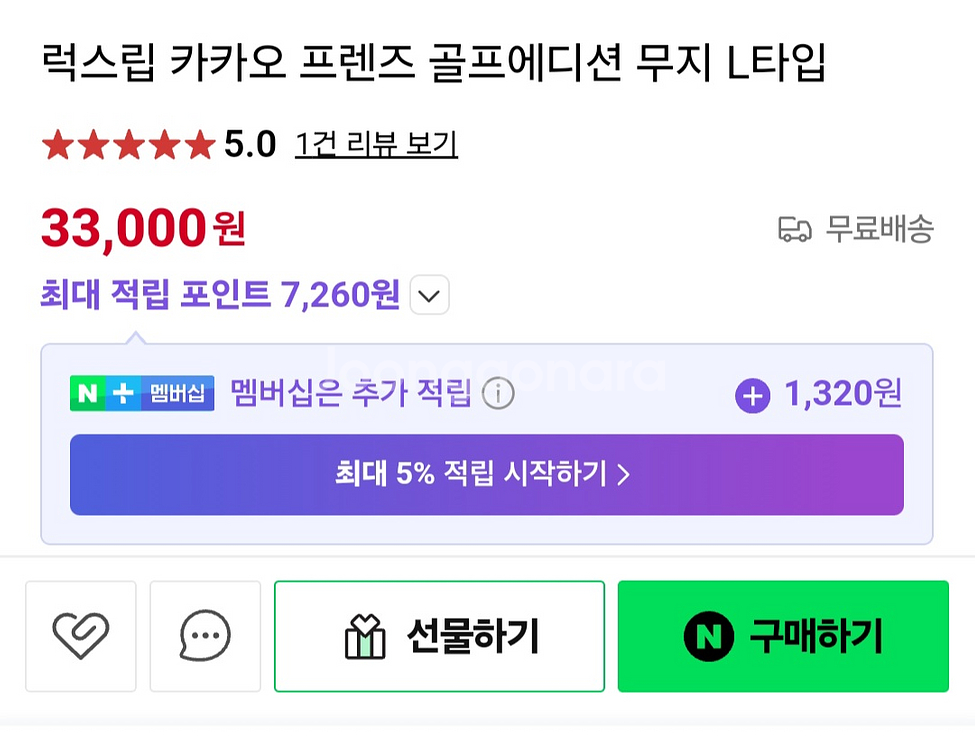Select the N+ 멤버십 badge
975x750 pixels.
point(142,393)
